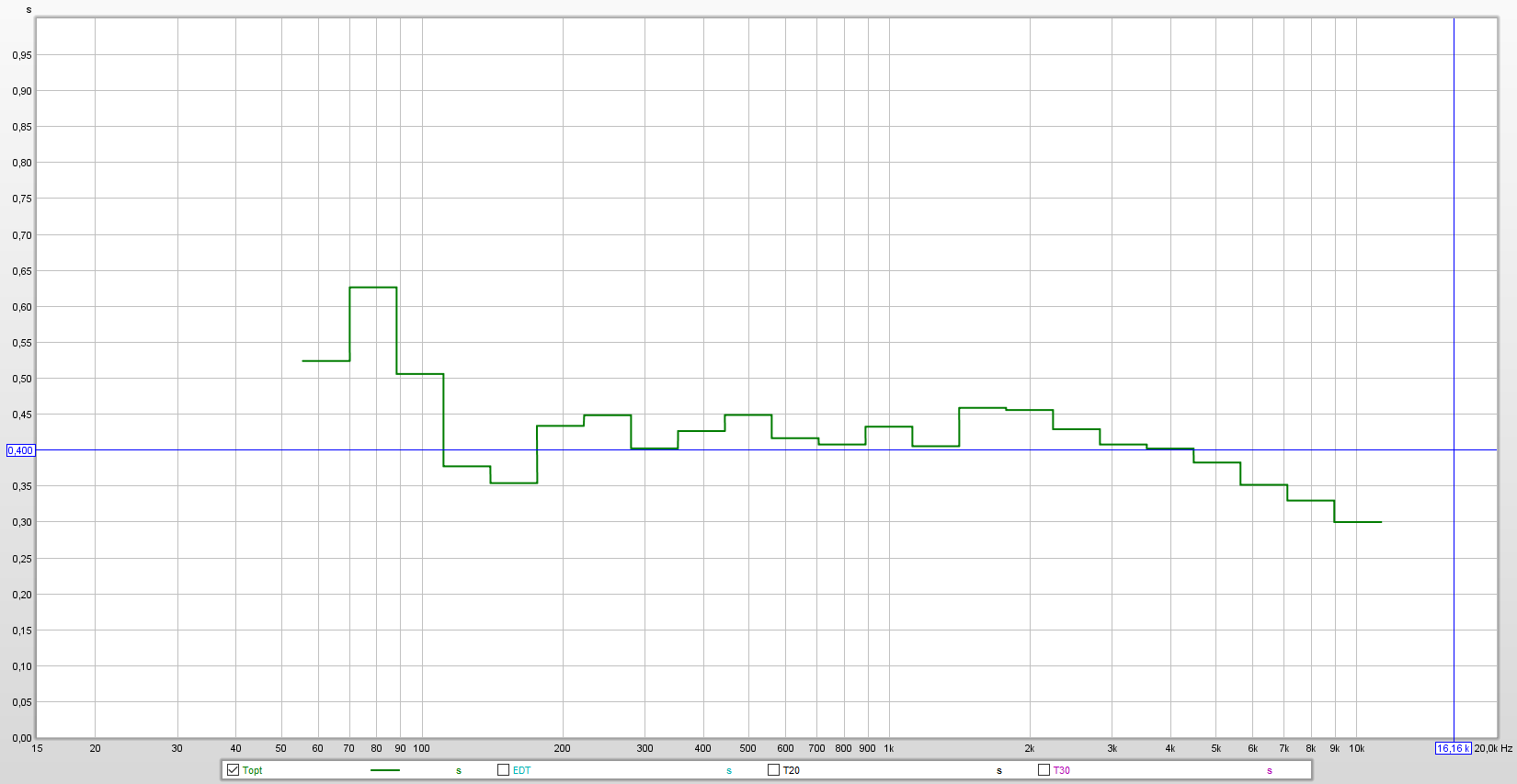Uncheck the Topt trace checkbox
1517x784 pixels.
pyautogui.click(x=233, y=770)
